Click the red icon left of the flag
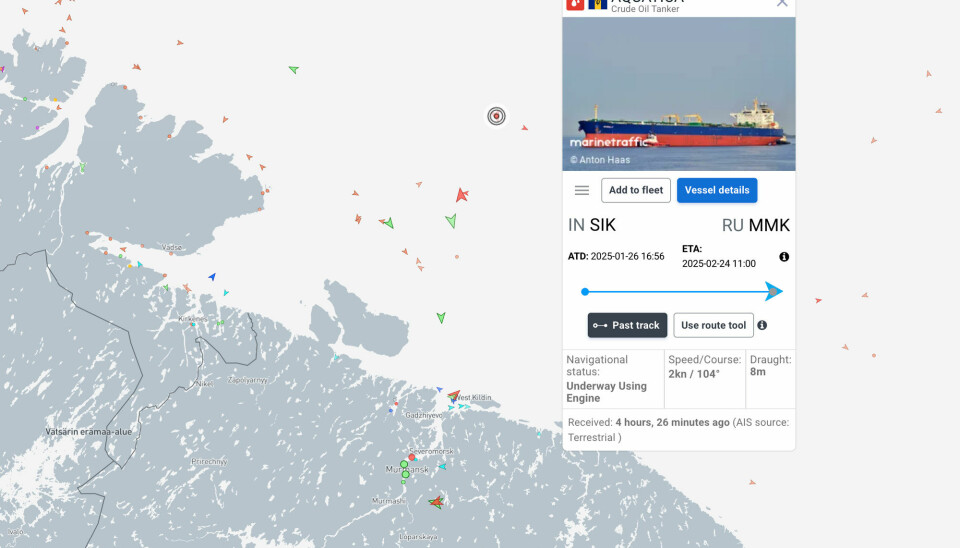 point(575,4)
